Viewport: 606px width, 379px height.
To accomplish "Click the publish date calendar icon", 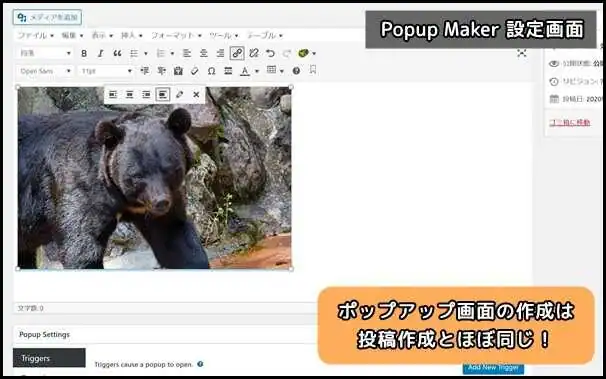I will [553, 99].
